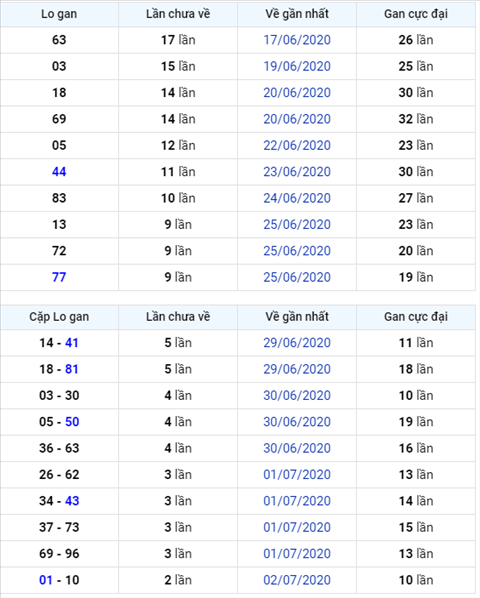Open the 29/06/2020 link for pair 14 - 41
Viewport: 480px width, 598px height.
297,343
